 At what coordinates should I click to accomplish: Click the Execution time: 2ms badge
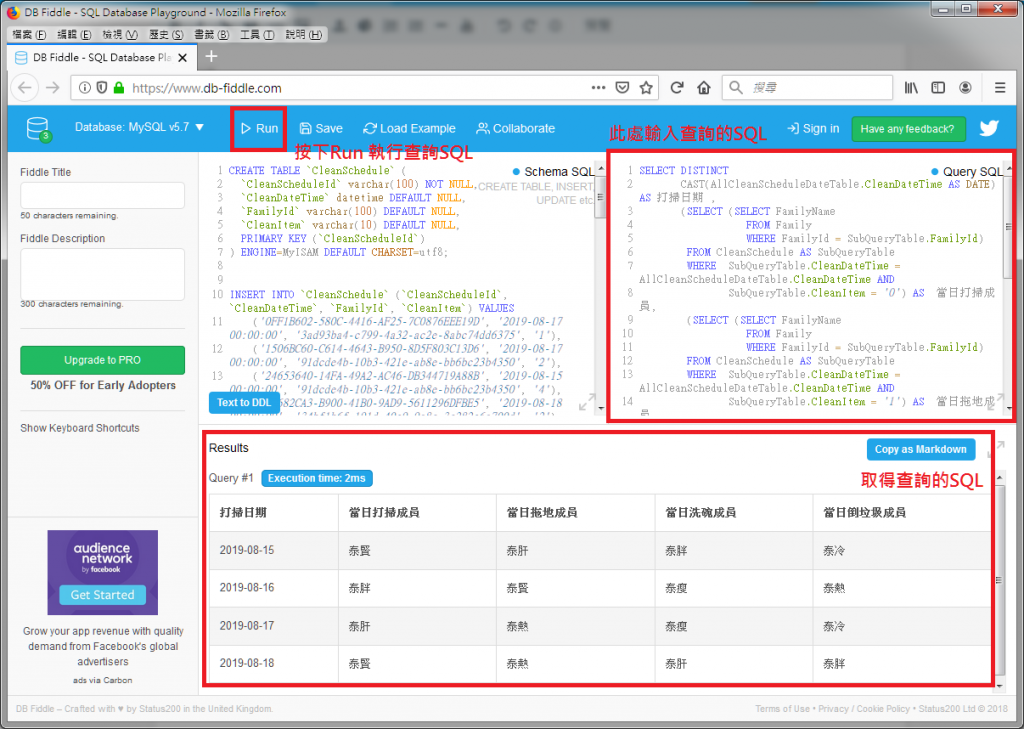(x=317, y=478)
